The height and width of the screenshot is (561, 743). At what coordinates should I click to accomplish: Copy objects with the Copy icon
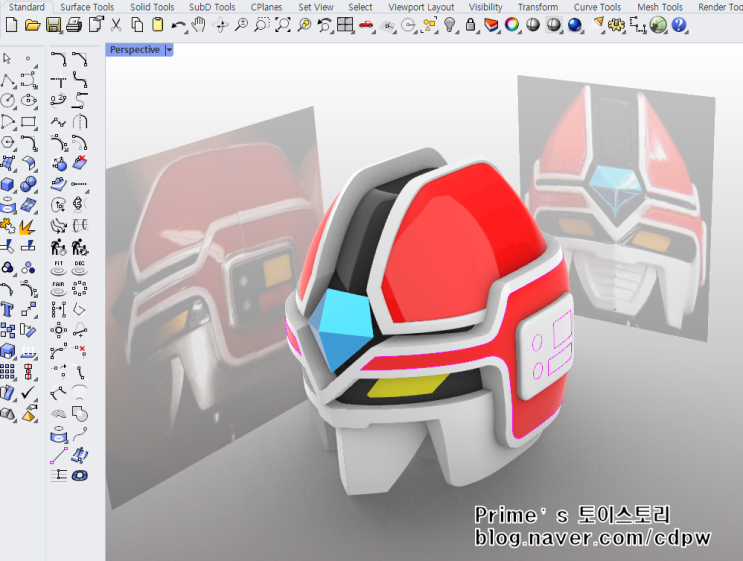[137, 25]
